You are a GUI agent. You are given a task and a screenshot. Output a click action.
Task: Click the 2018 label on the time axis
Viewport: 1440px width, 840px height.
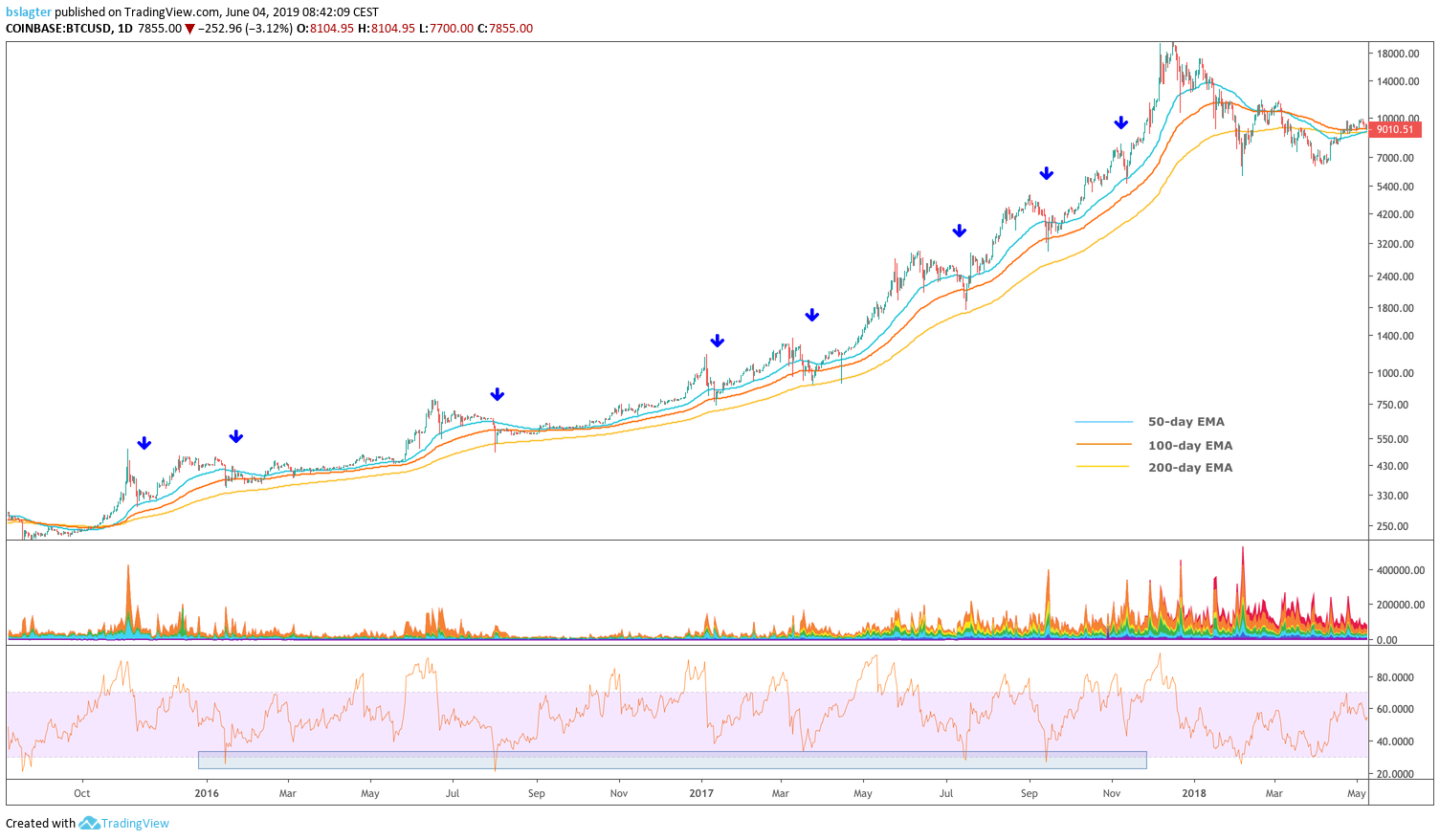pyautogui.click(x=1193, y=793)
